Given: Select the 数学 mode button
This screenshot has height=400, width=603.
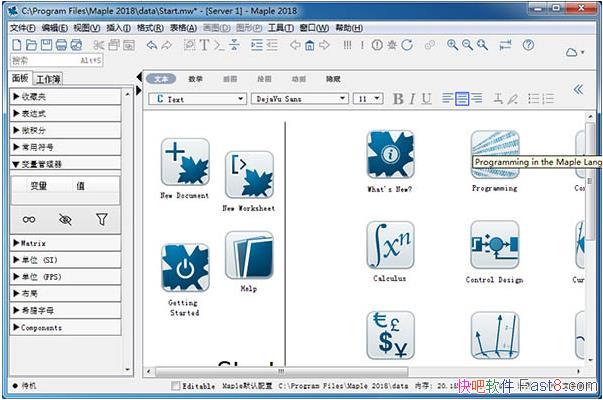Looking at the screenshot, I should click(195, 78).
